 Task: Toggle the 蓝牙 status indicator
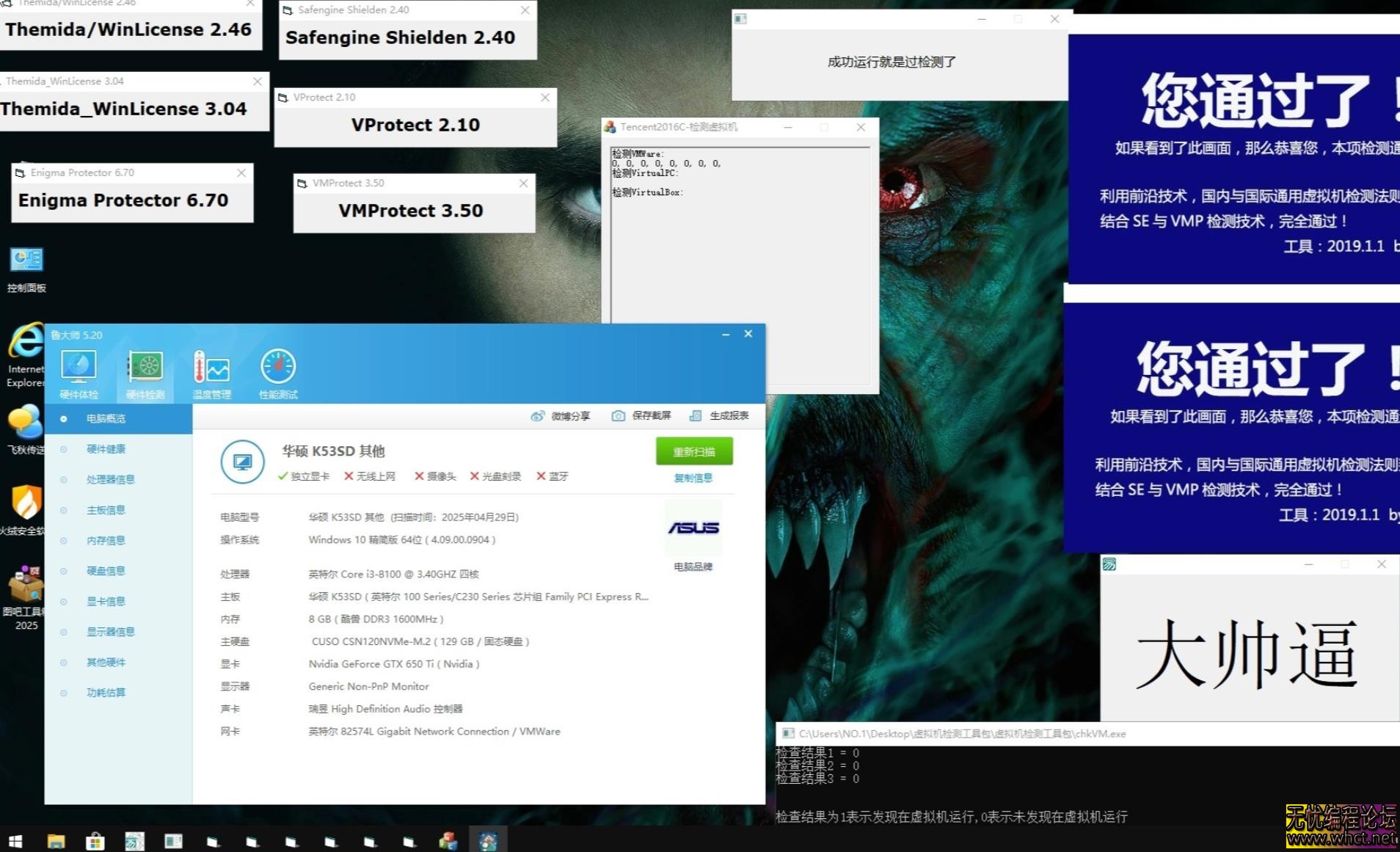tap(552, 476)
